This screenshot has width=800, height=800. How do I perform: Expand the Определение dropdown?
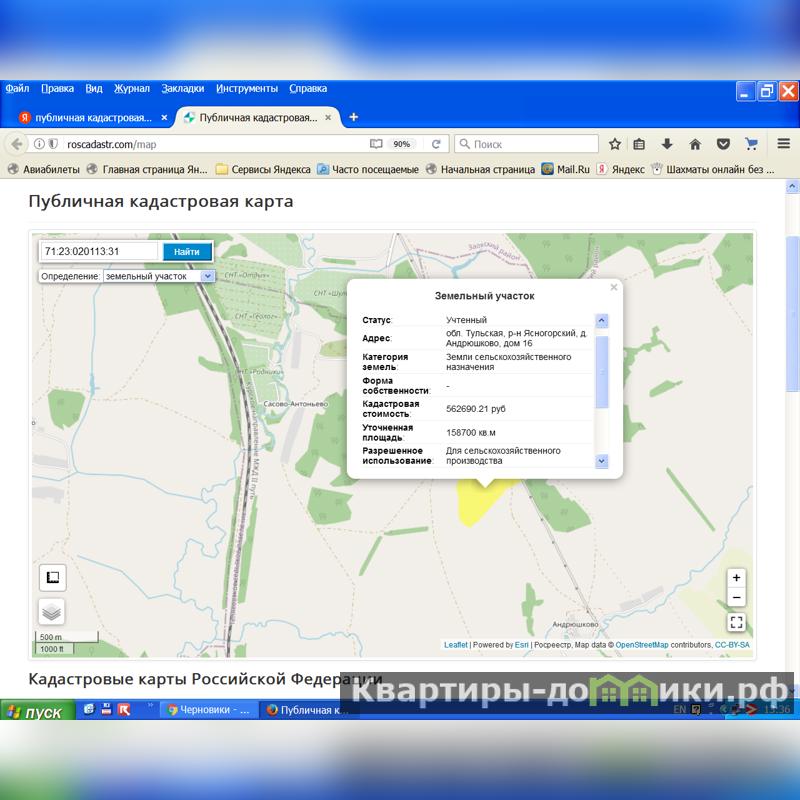coord(208,276)
